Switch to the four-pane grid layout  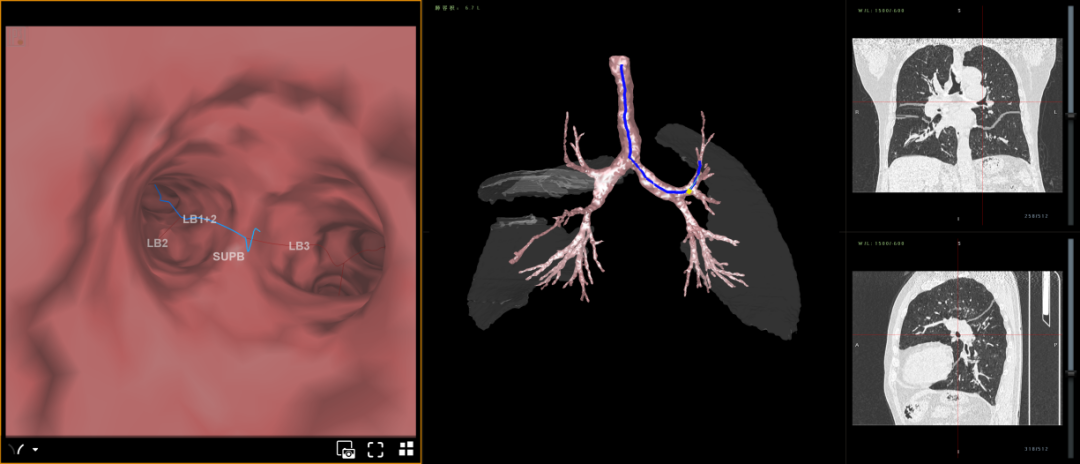407,449
